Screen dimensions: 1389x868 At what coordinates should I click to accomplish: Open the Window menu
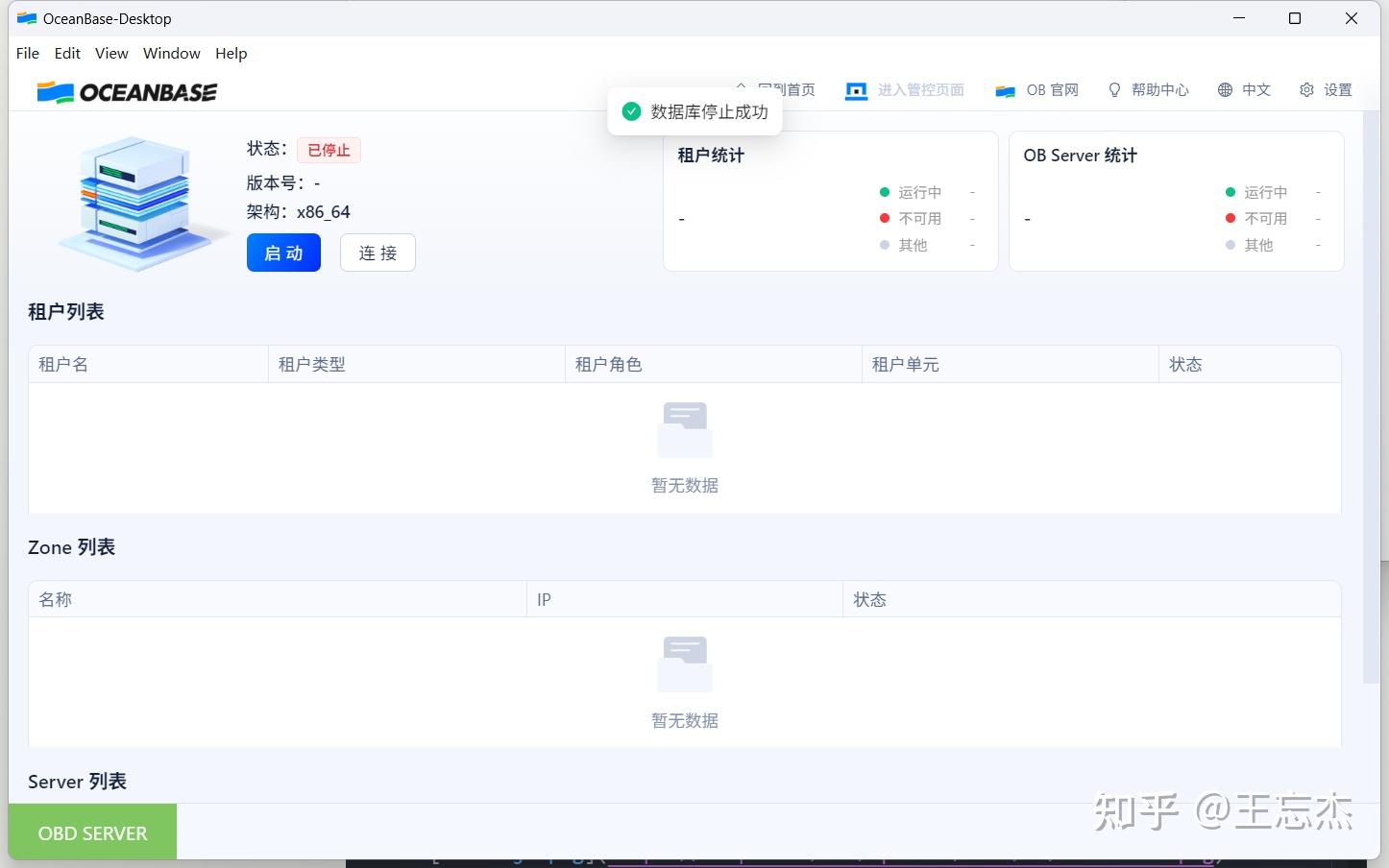171,53
